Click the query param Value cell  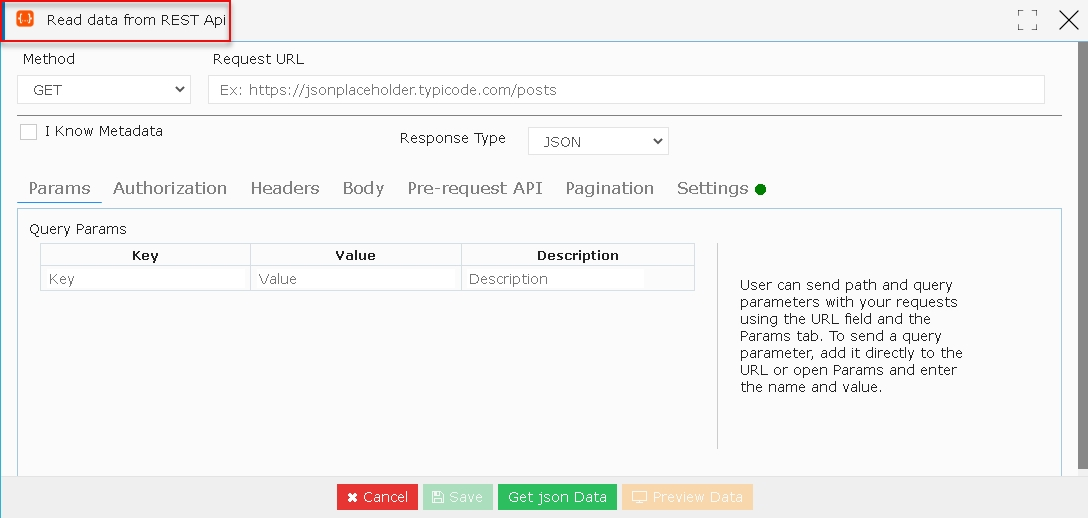pos(356,279)
